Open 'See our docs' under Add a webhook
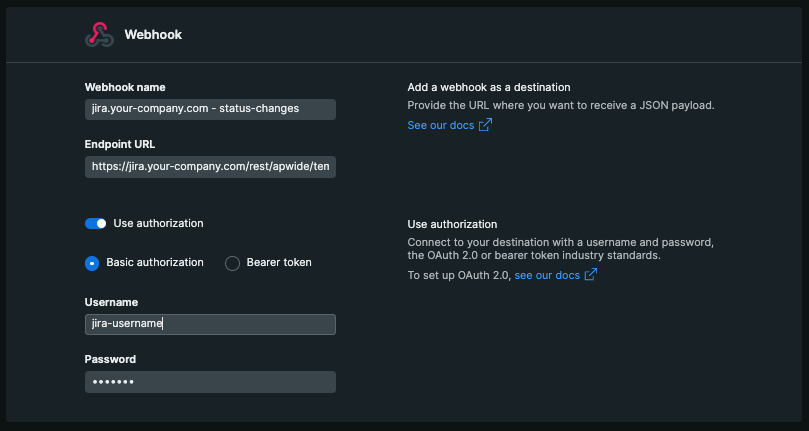Image resolution: width=809 pixels, height=431 pixels. [x=441, y=125]
